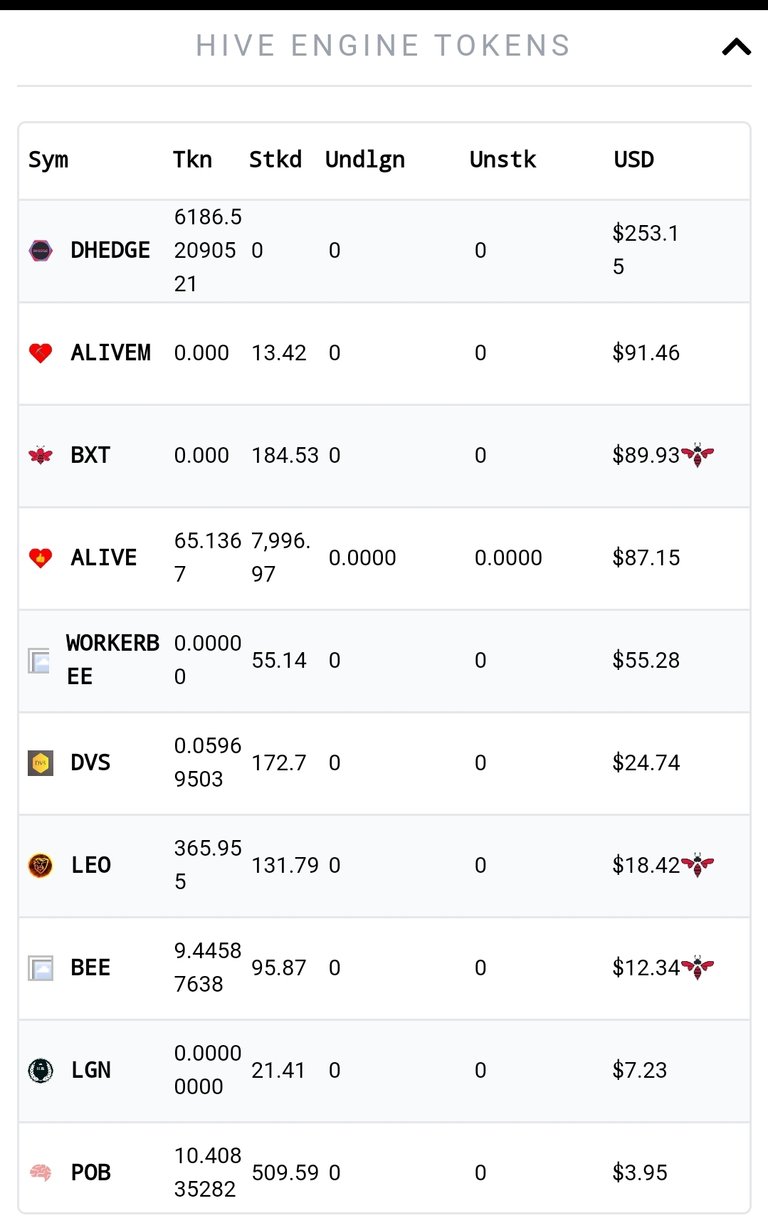Open the WORKERBEE token name
Viewport: 768px width, 1226px height.
[x=112, y=660]
